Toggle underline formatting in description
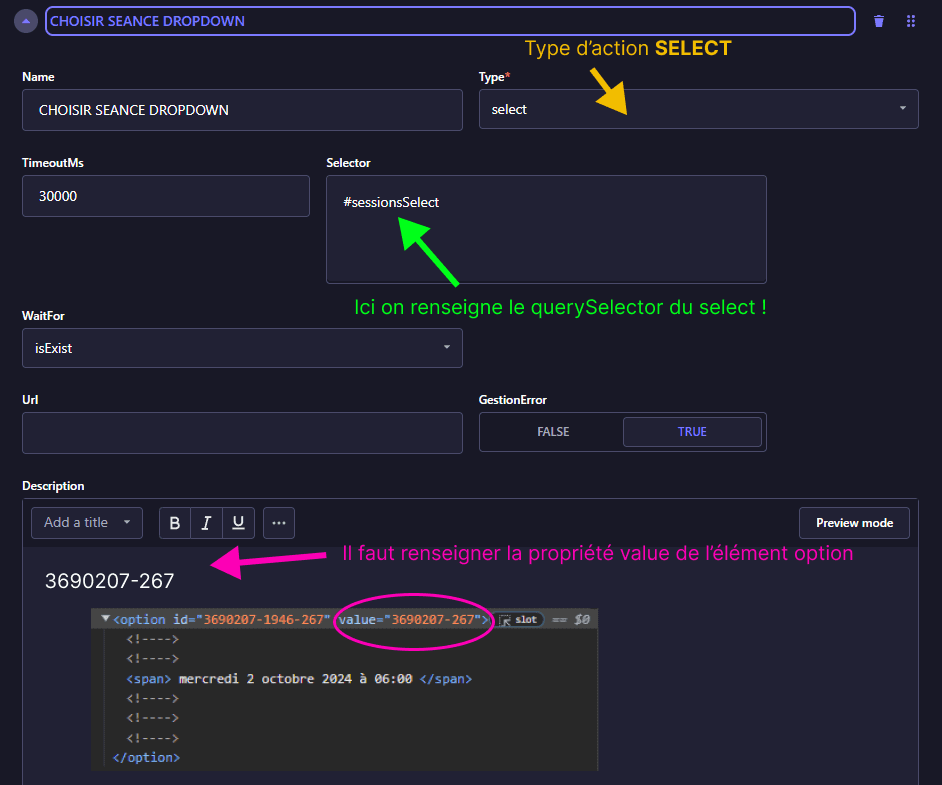 click(238, 523)
